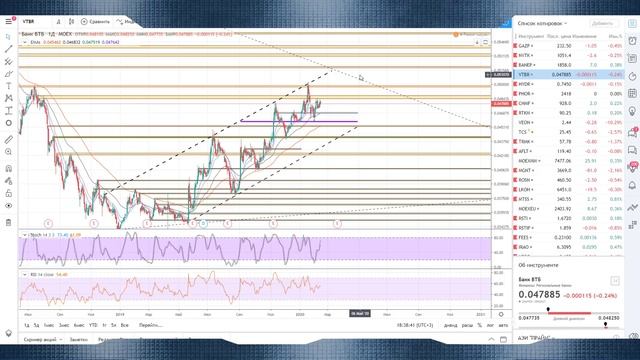Viewport: 640px width, 360px height.
Task: Select the BANEP watchlist row
Action: (568, 65)
